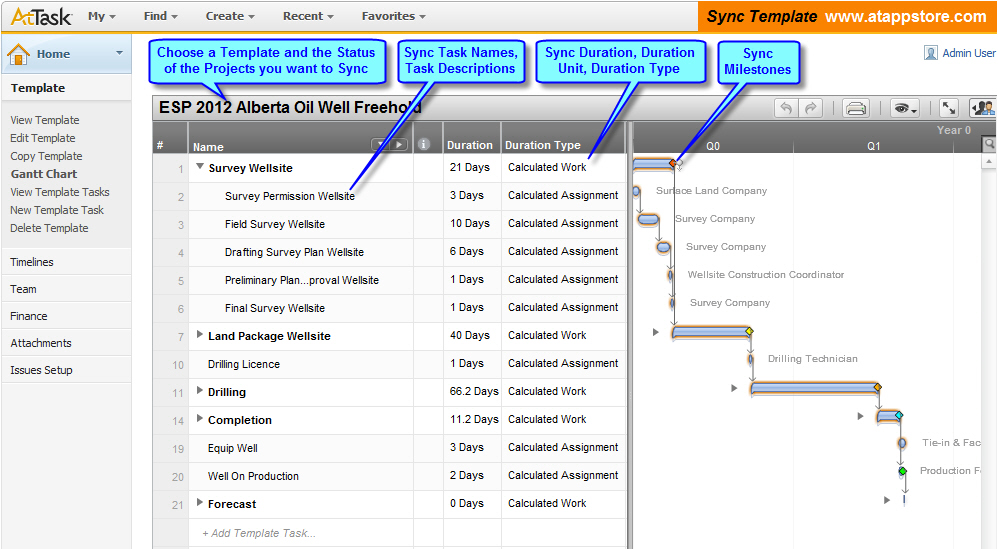Open the Home dropdown in sidebar
The width and height of the screenshot is (998, 549).
119,54
